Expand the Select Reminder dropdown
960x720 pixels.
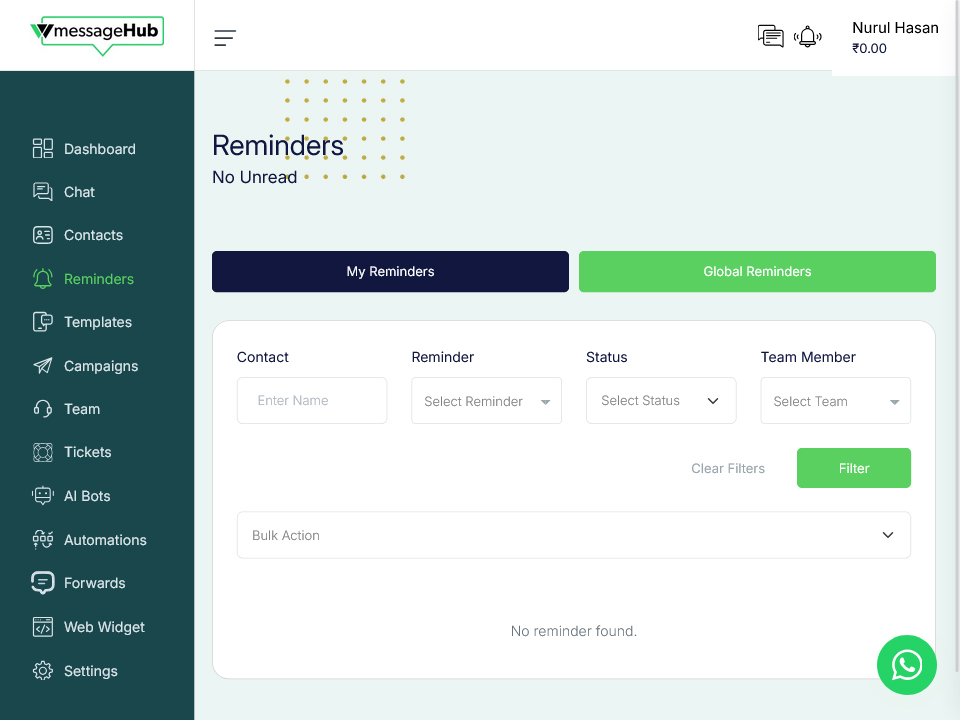[x=486, y=401]
